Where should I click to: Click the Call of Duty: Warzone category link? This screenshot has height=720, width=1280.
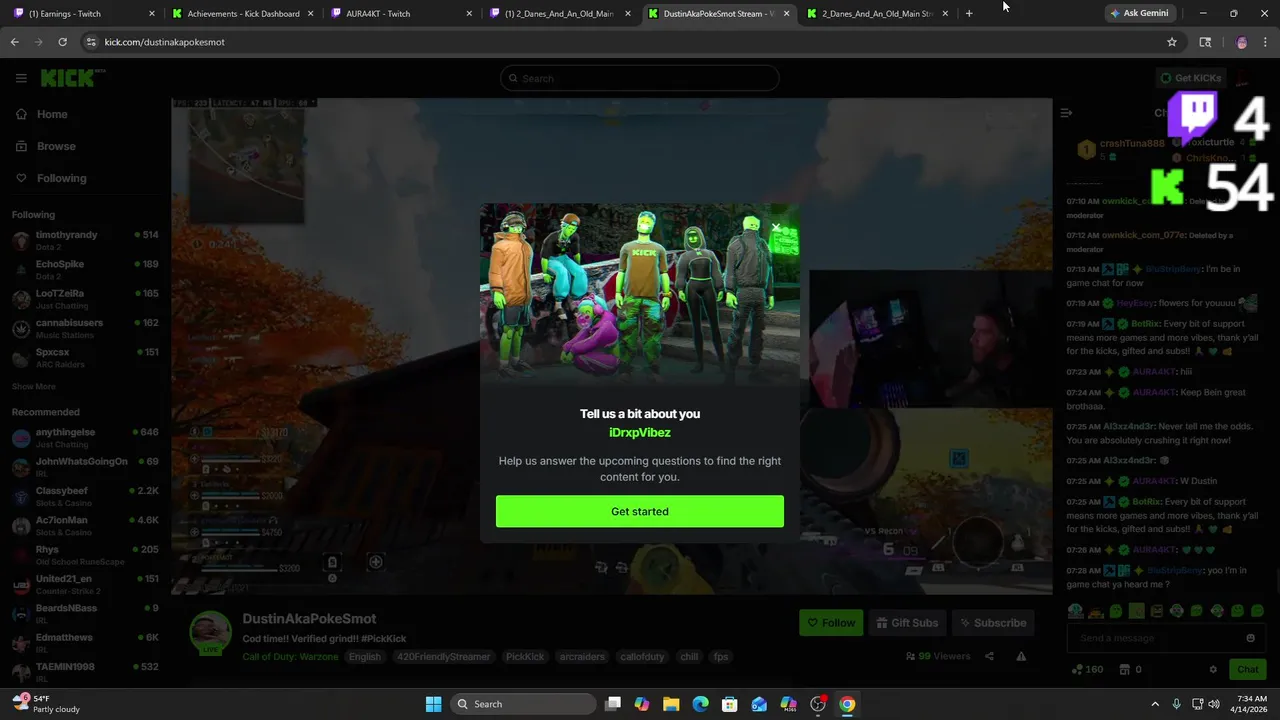[291, 657]
